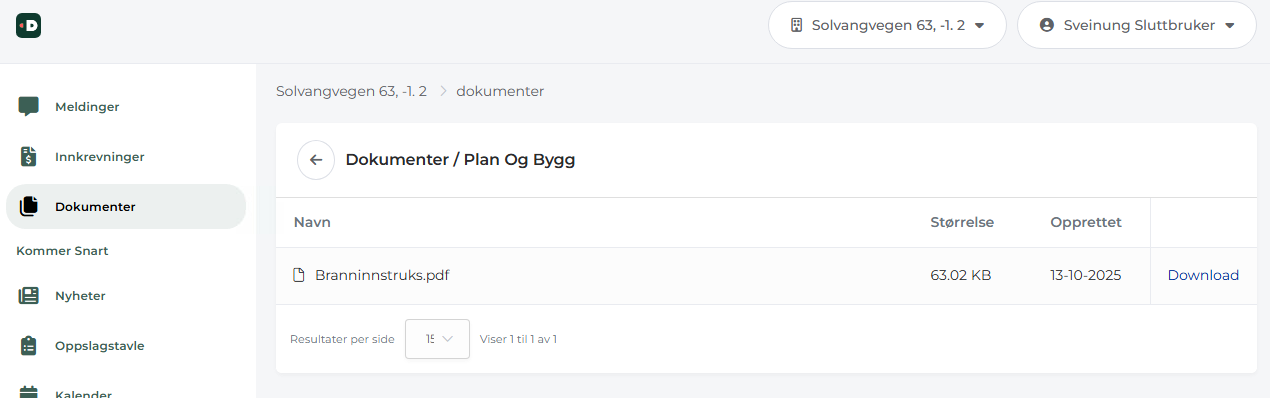Click the file icon beside Branninnstruks.pdf
Screen dimensions: 1270x398
[x=298, y=275]
